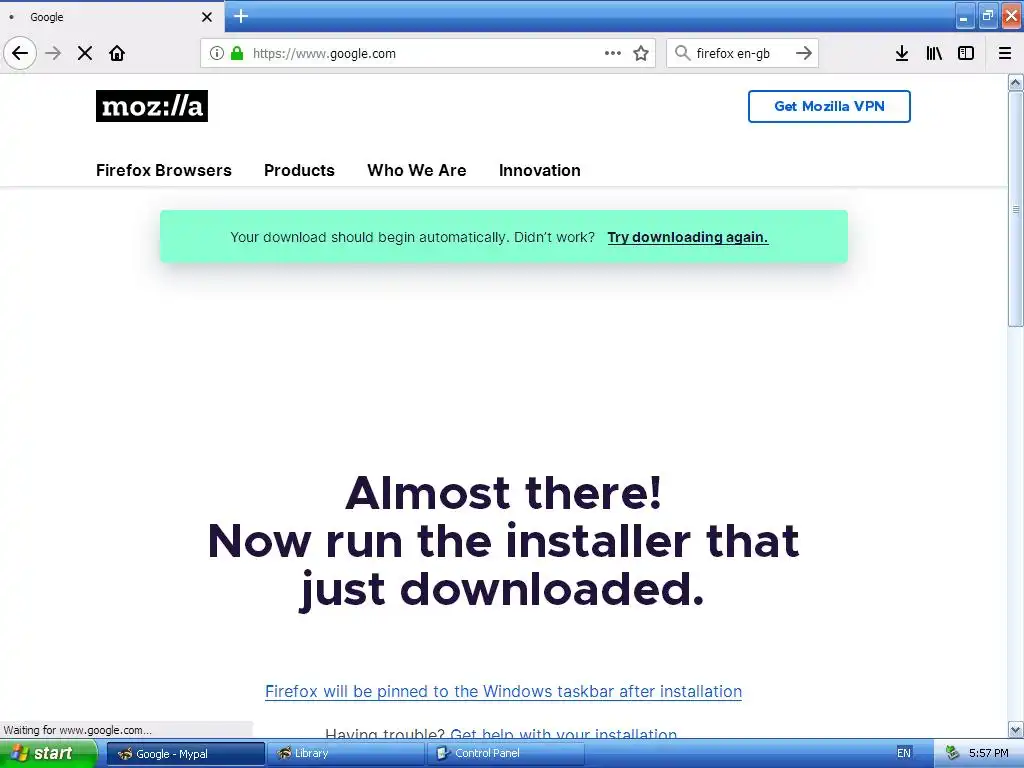Submit search with the go arrow
The height and width of the screenshot is (768, 1024).
804,53
